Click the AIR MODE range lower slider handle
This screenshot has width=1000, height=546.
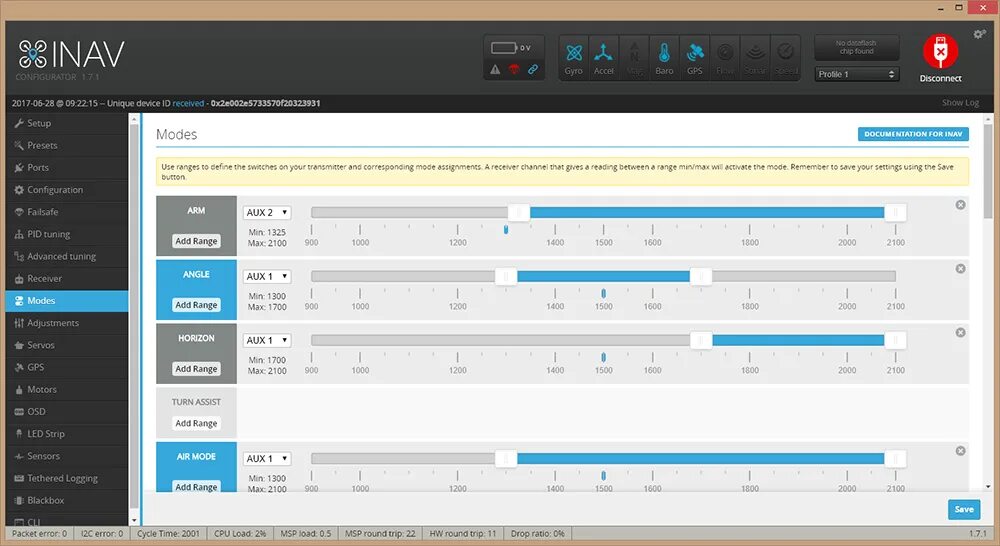pyautogui.click(x=506, y=459)
